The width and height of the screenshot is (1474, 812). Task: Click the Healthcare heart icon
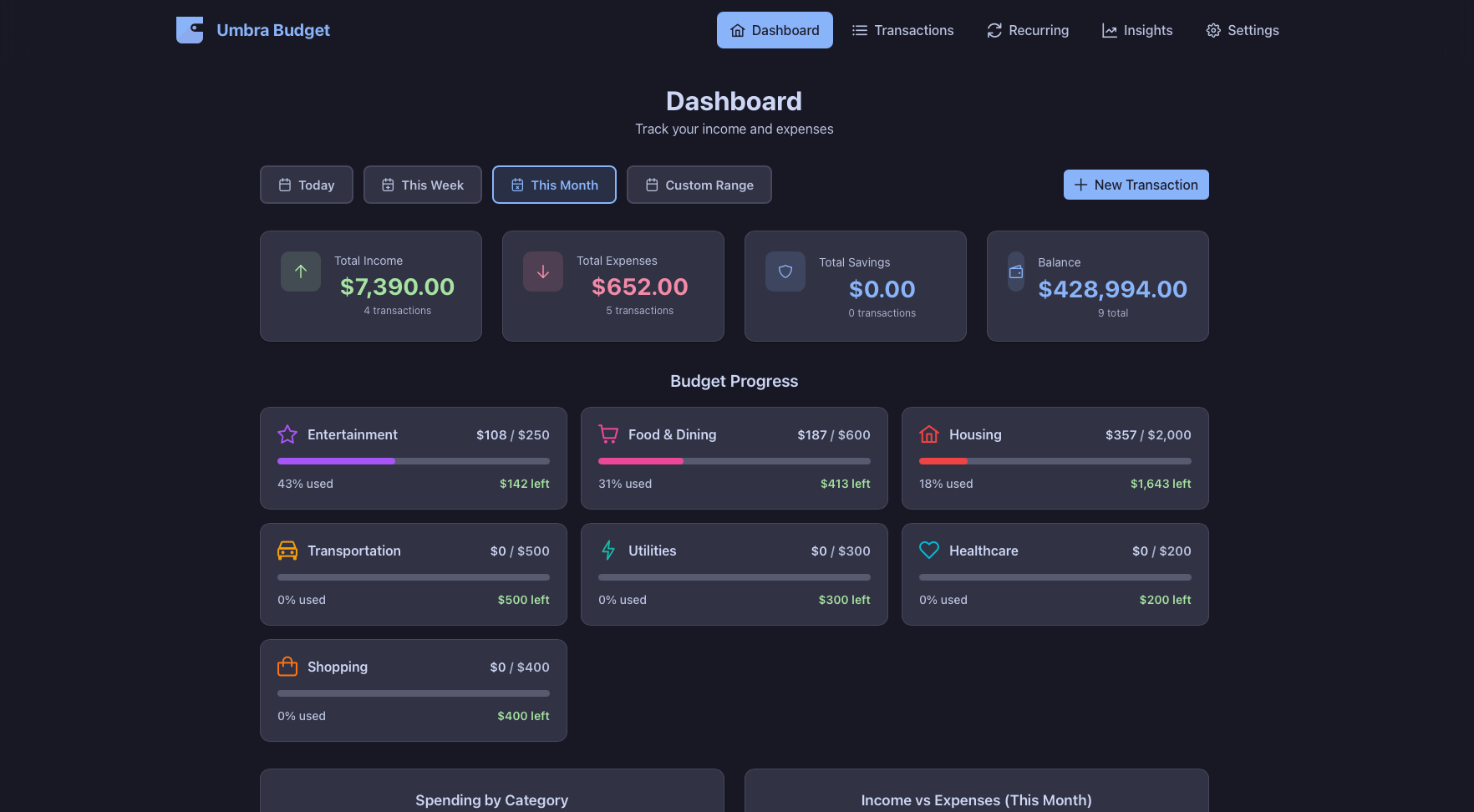[928, 551]
